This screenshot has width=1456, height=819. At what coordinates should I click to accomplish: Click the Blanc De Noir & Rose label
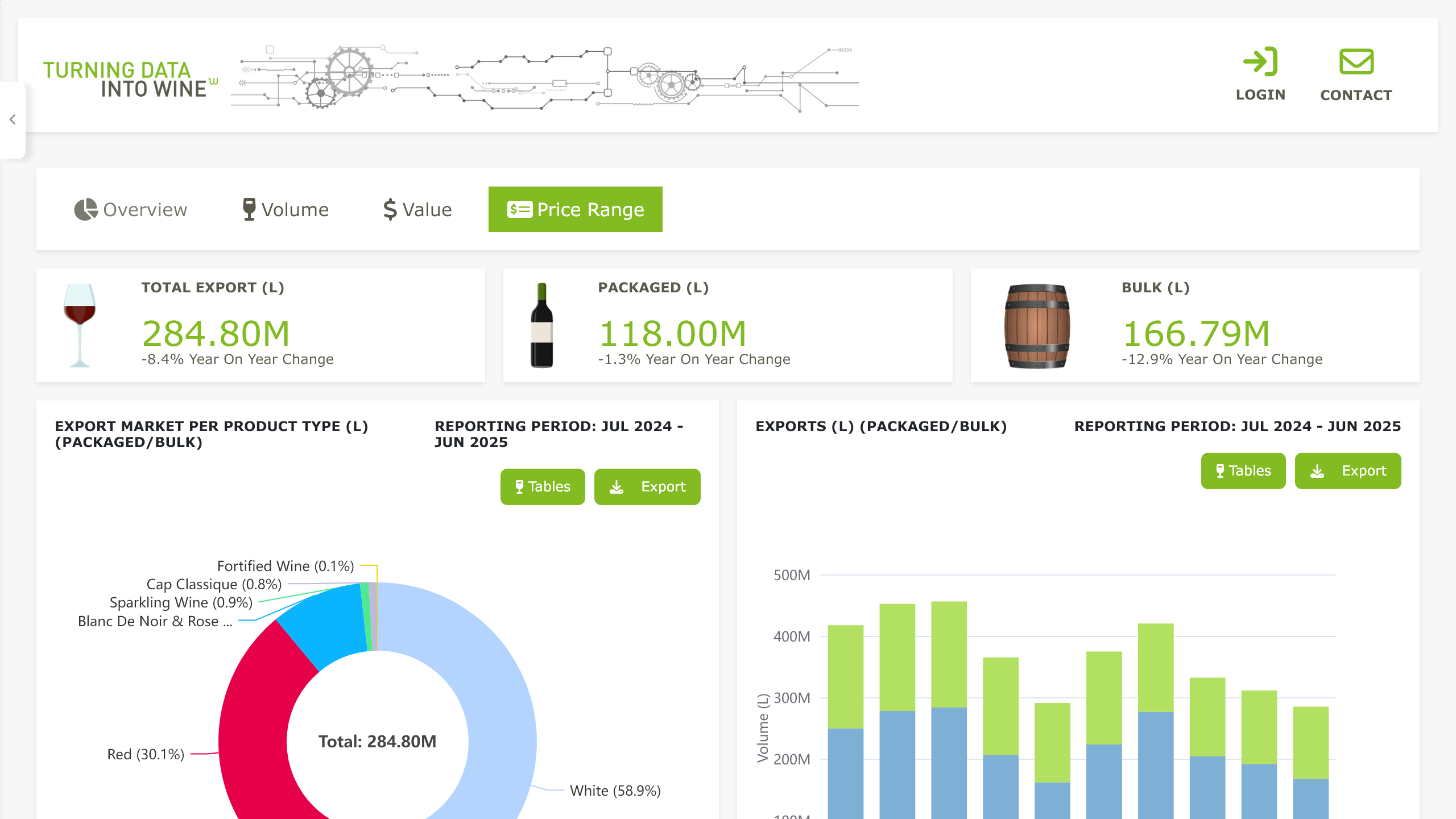tap(155, 622)
